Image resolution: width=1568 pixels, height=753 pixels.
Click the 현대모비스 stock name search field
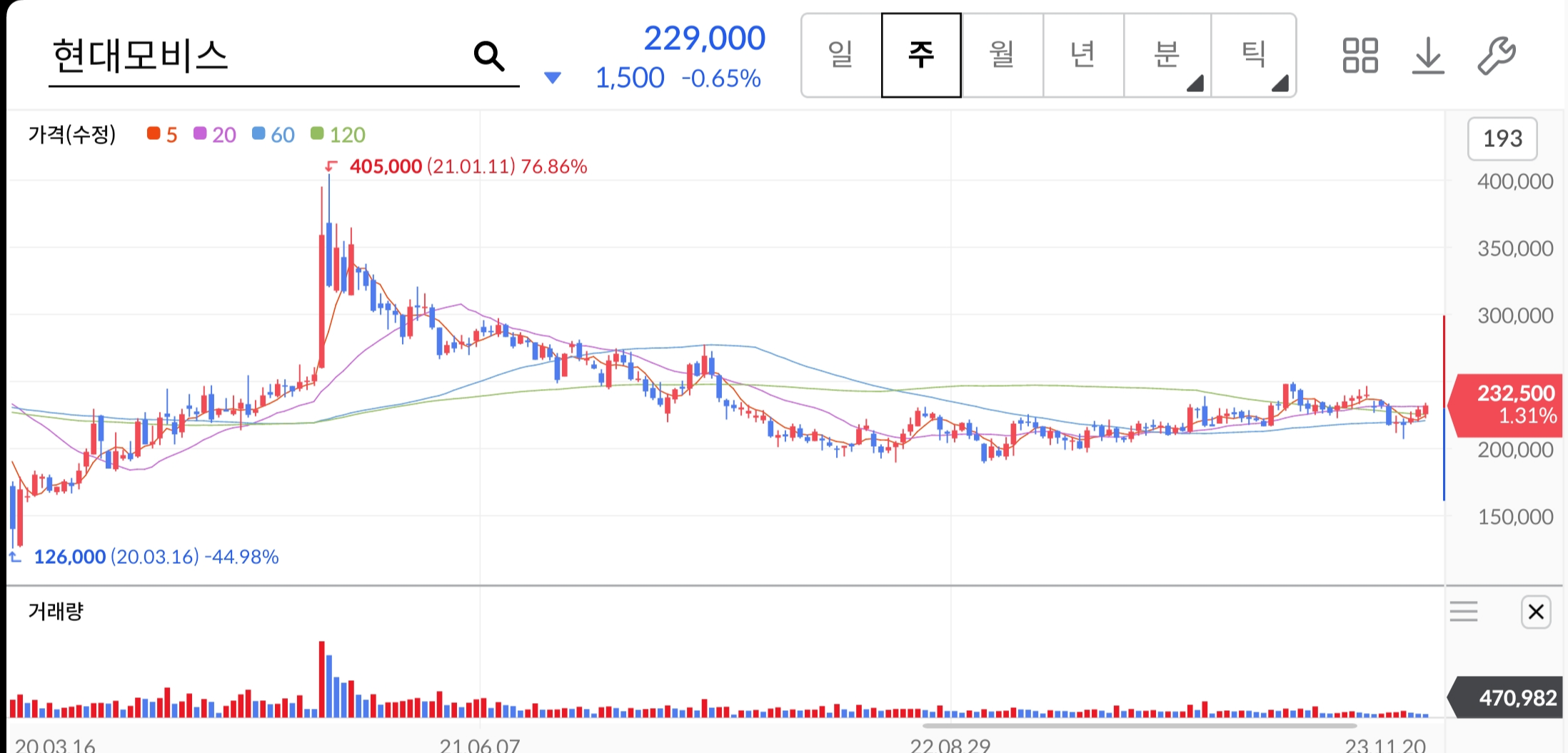coord(283,57)
